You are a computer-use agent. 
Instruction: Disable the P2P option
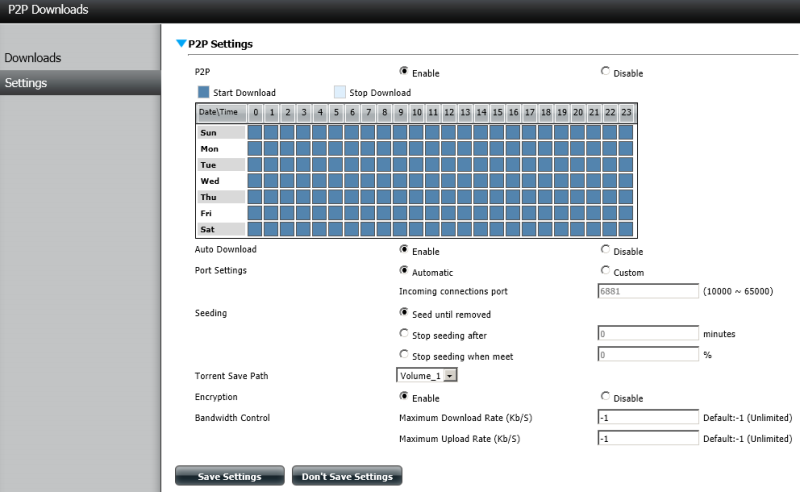[x=605, y=71]
